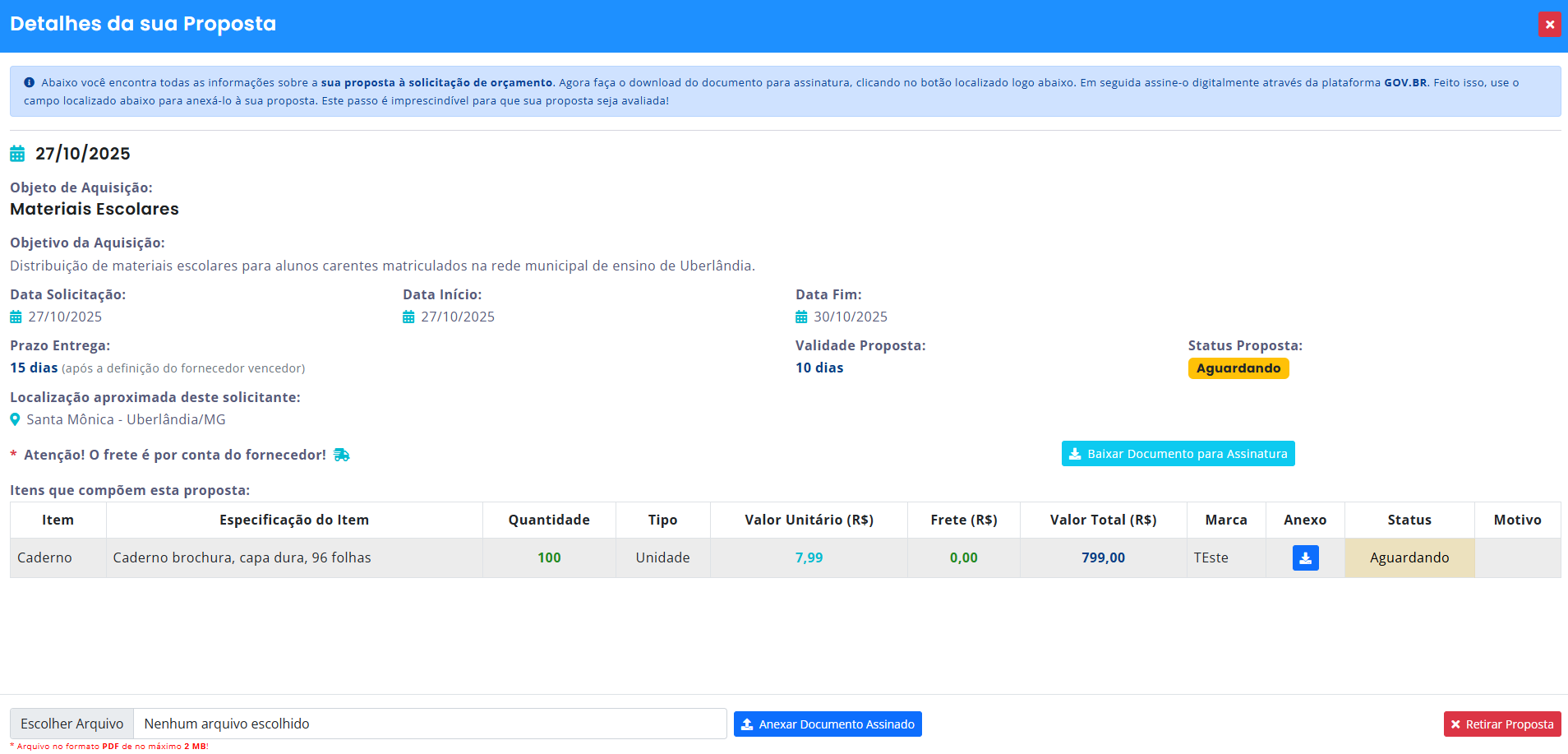This screenshot has width=1568, height=754.
Task: Click the Valor Total 799,00 cell
Action: pos(1103,557)
